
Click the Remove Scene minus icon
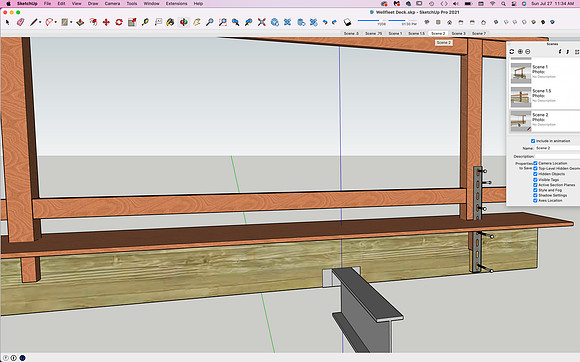528,51
